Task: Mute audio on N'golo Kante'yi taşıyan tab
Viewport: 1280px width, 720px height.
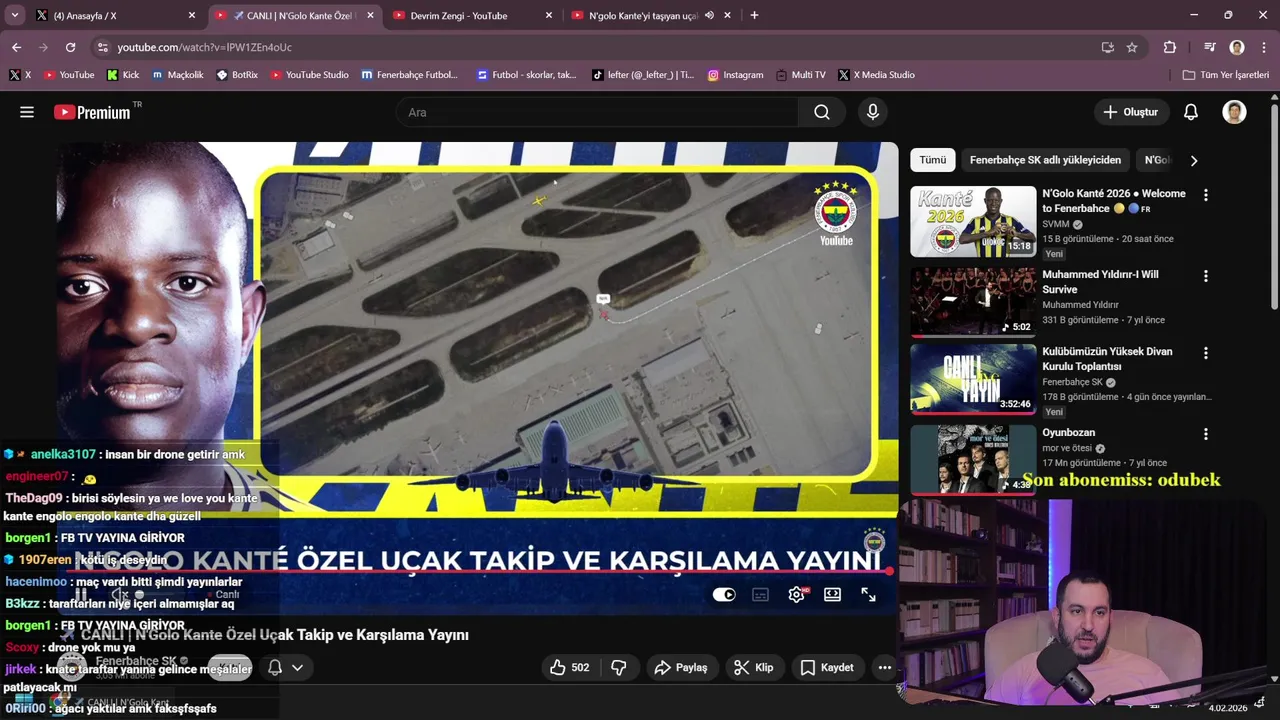Action: (709, 15)
